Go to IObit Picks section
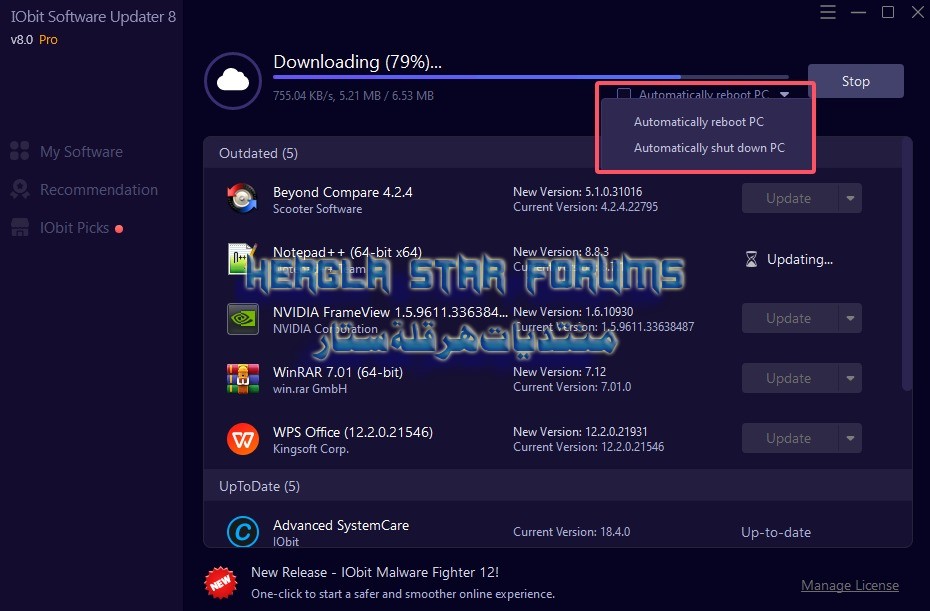This screenshot has width=930, height=611. point(74,228)
